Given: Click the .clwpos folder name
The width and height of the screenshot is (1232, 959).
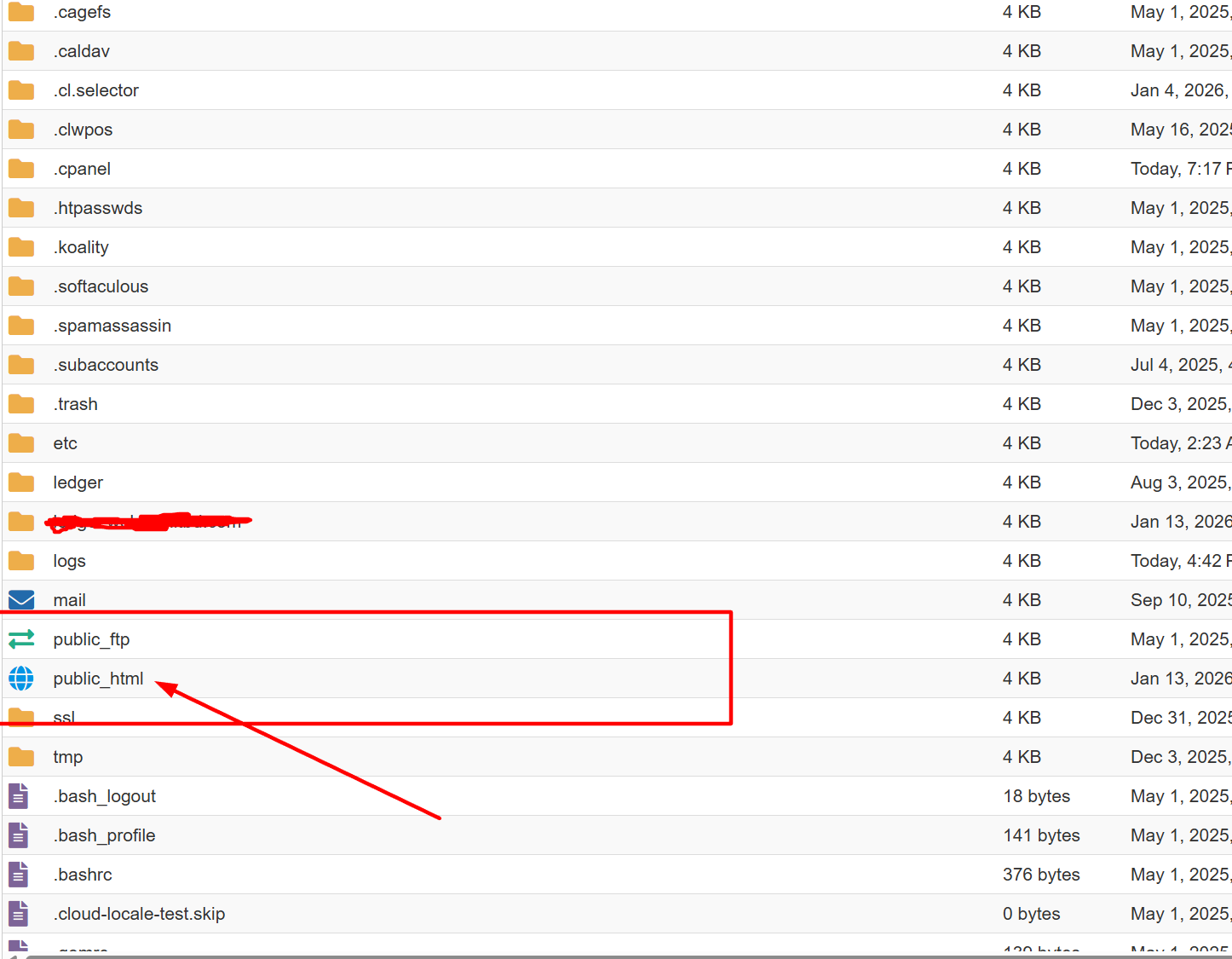Looking at the screenshot, I should pyautogui.click(x=83, y=130).
